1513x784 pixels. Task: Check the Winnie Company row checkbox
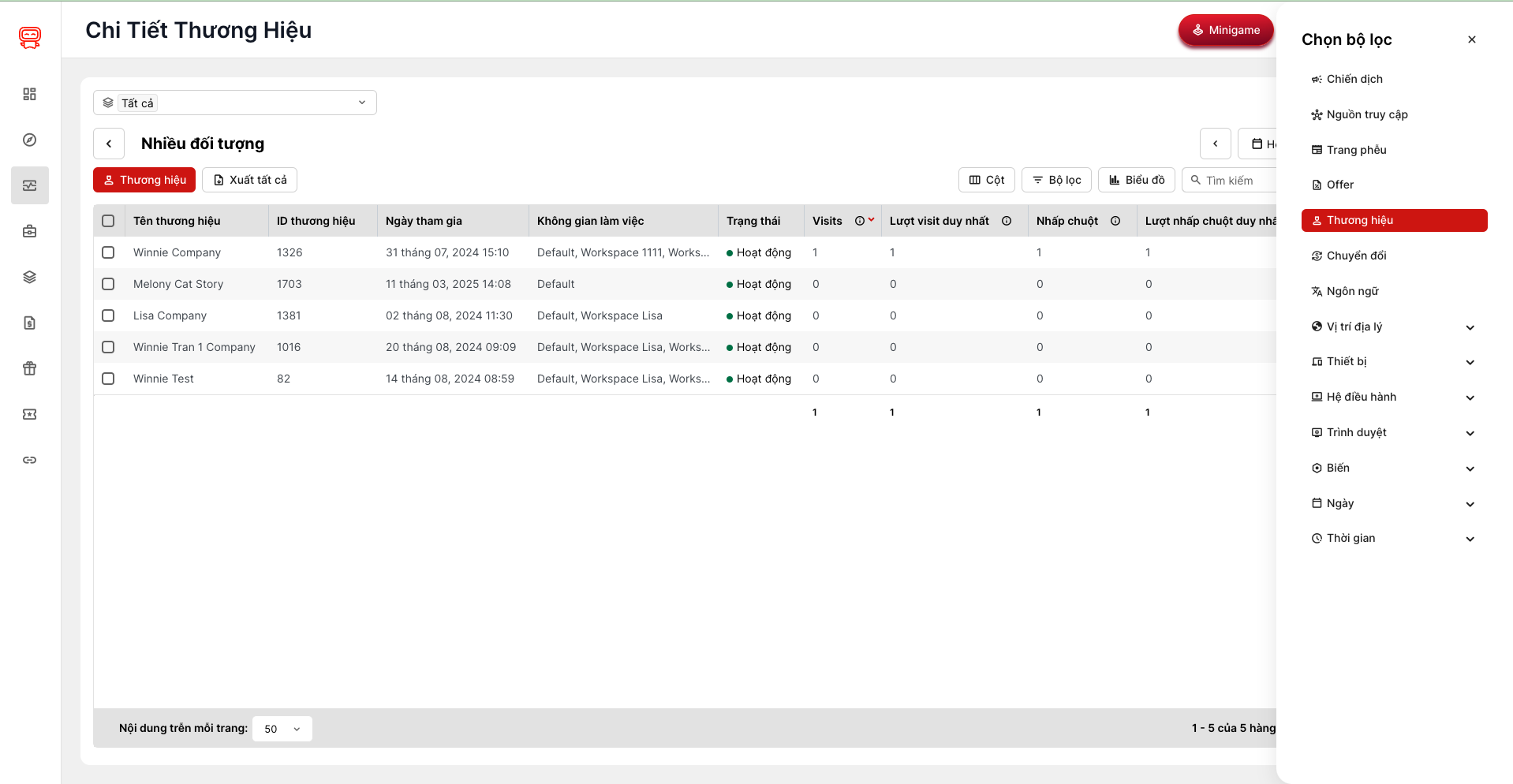[x=108, y=252]
